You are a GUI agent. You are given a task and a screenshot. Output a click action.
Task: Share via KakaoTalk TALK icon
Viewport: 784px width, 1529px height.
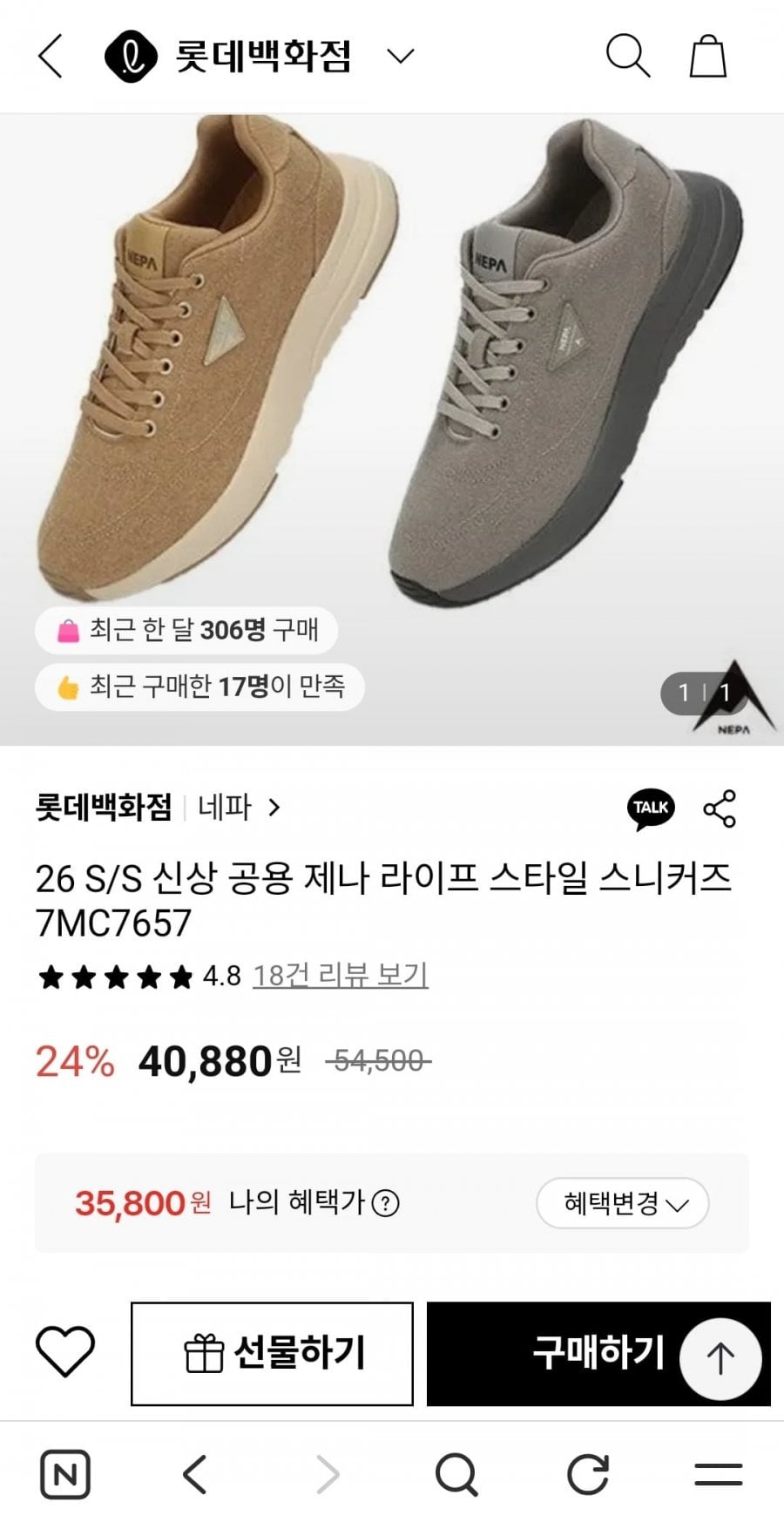tap(651, 808)
